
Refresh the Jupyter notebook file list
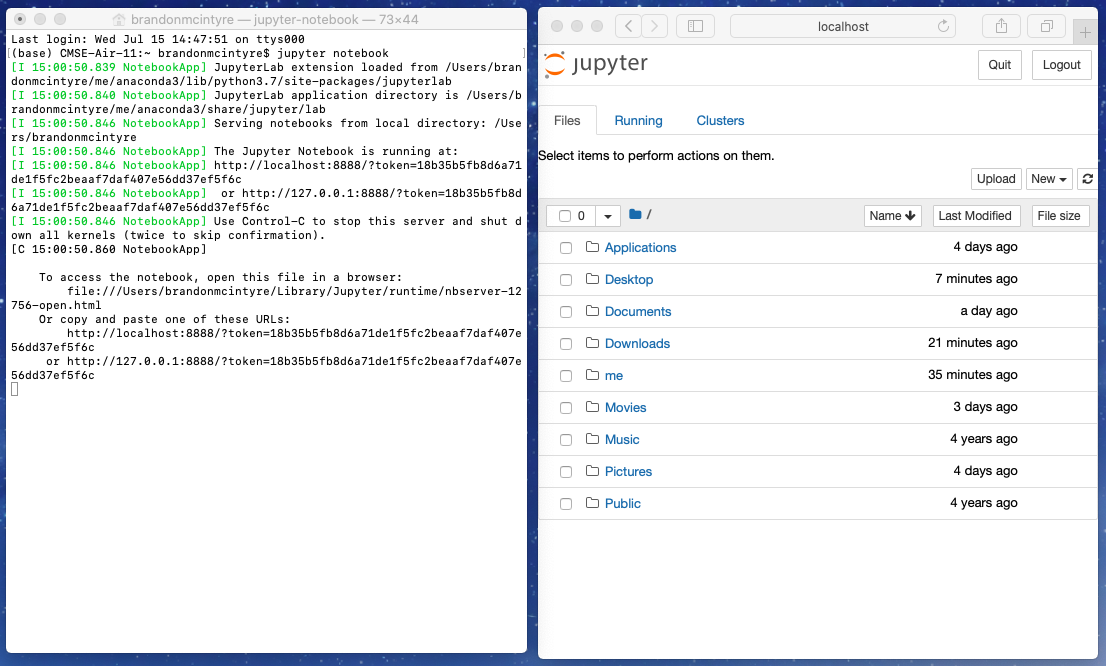(1088, 179)
